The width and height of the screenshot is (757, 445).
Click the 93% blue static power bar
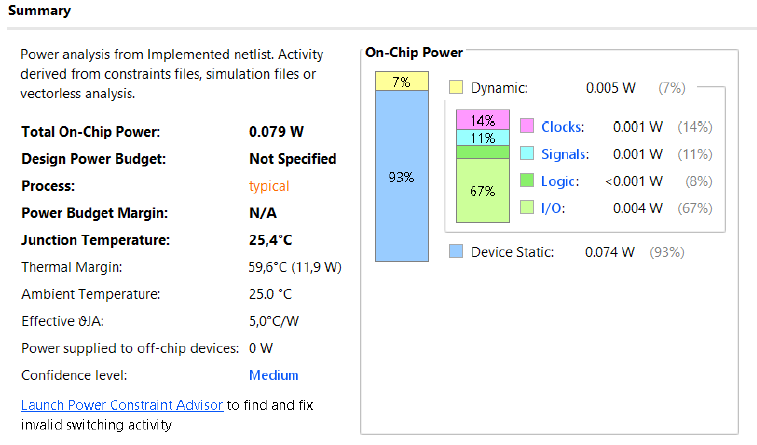point(401,177)
